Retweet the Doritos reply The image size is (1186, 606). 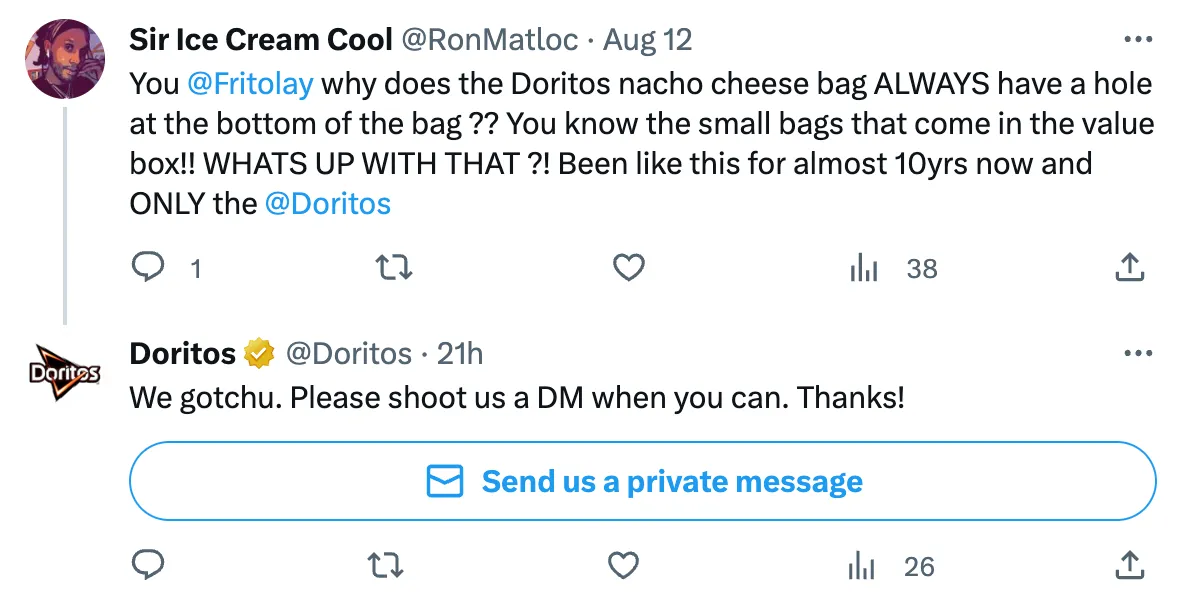387,566
